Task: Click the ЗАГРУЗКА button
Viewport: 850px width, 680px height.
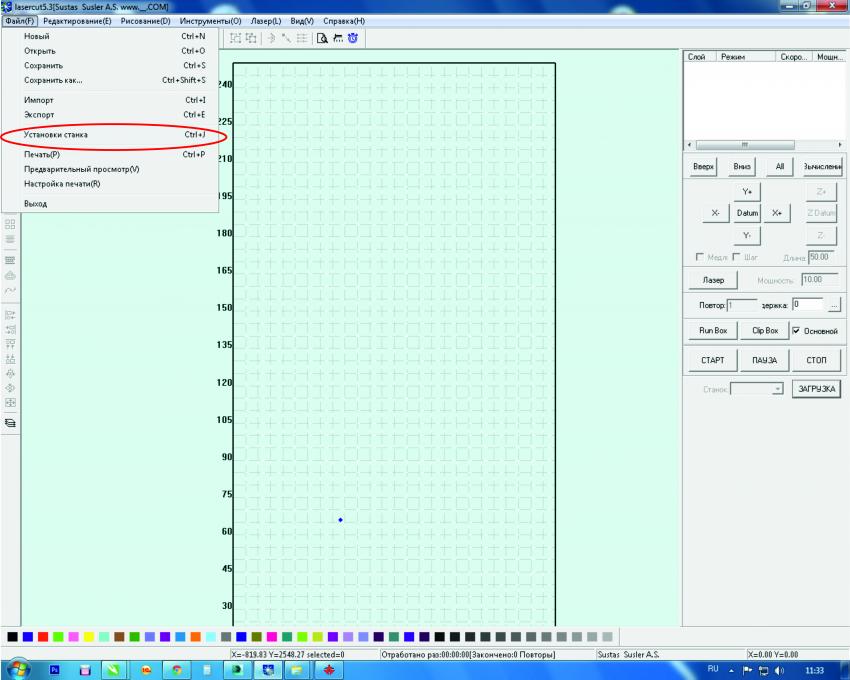Action: (x=816, y=388)
